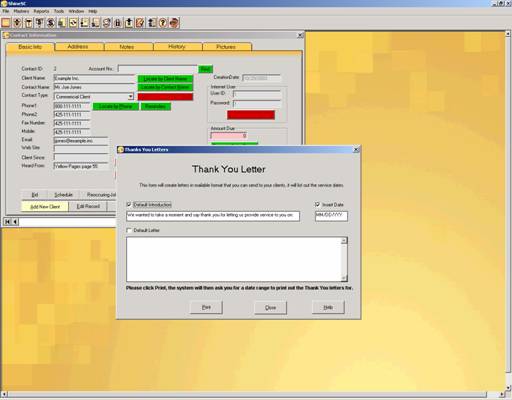This screenshot has height=400, width=512.
Task: Click the face icon at toolbar end
Action: point(174,23)
